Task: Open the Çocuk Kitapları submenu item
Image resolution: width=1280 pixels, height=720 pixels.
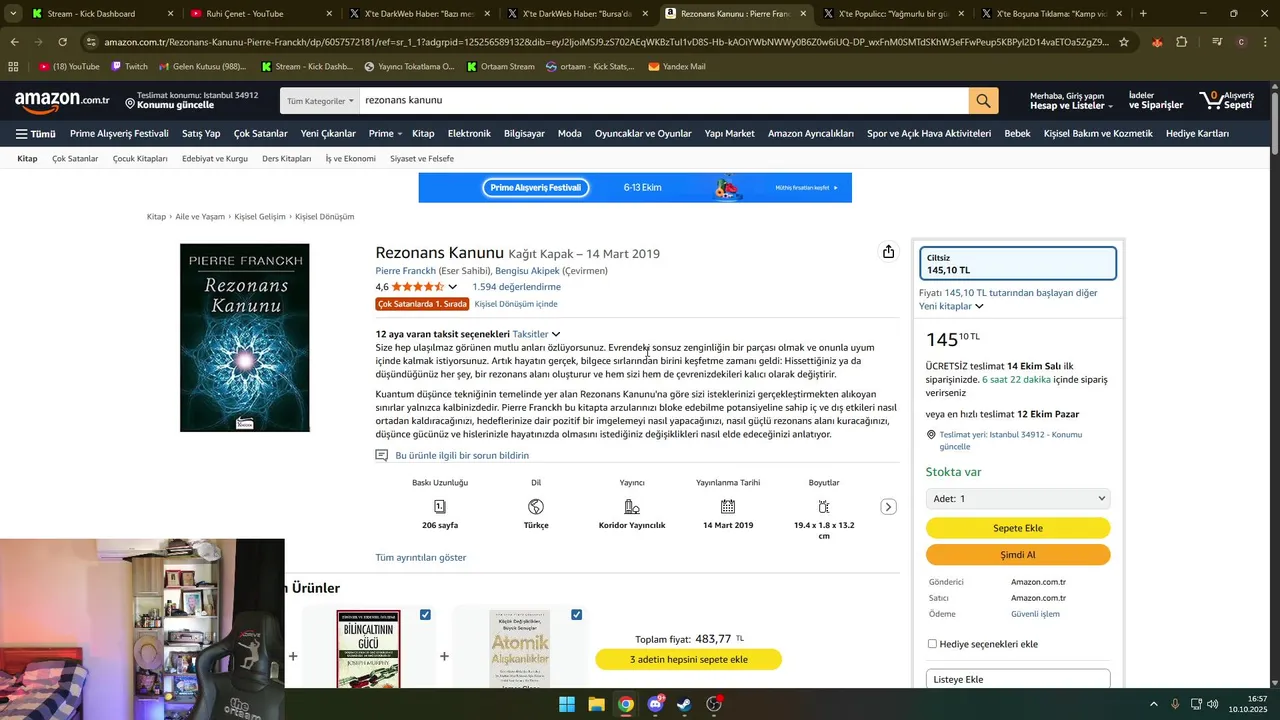Action: tap(140, 158)
